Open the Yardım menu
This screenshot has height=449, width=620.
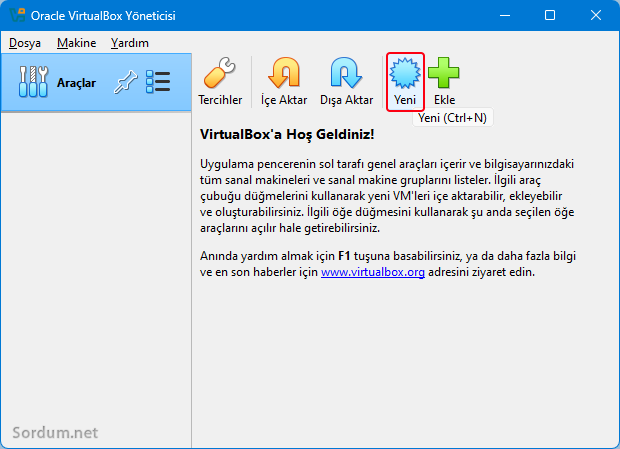coord(130,43)
